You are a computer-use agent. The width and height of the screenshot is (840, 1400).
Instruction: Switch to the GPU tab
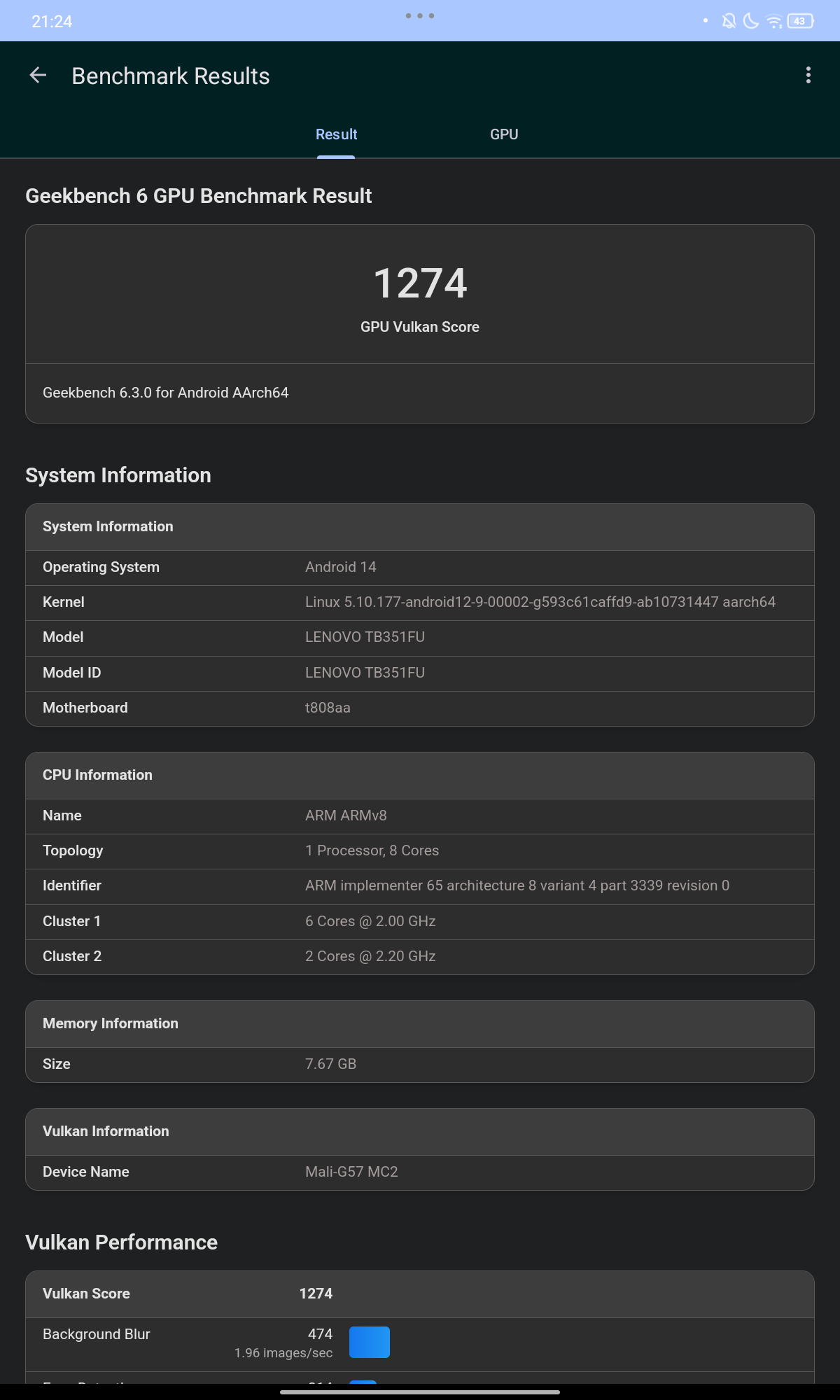504,134
